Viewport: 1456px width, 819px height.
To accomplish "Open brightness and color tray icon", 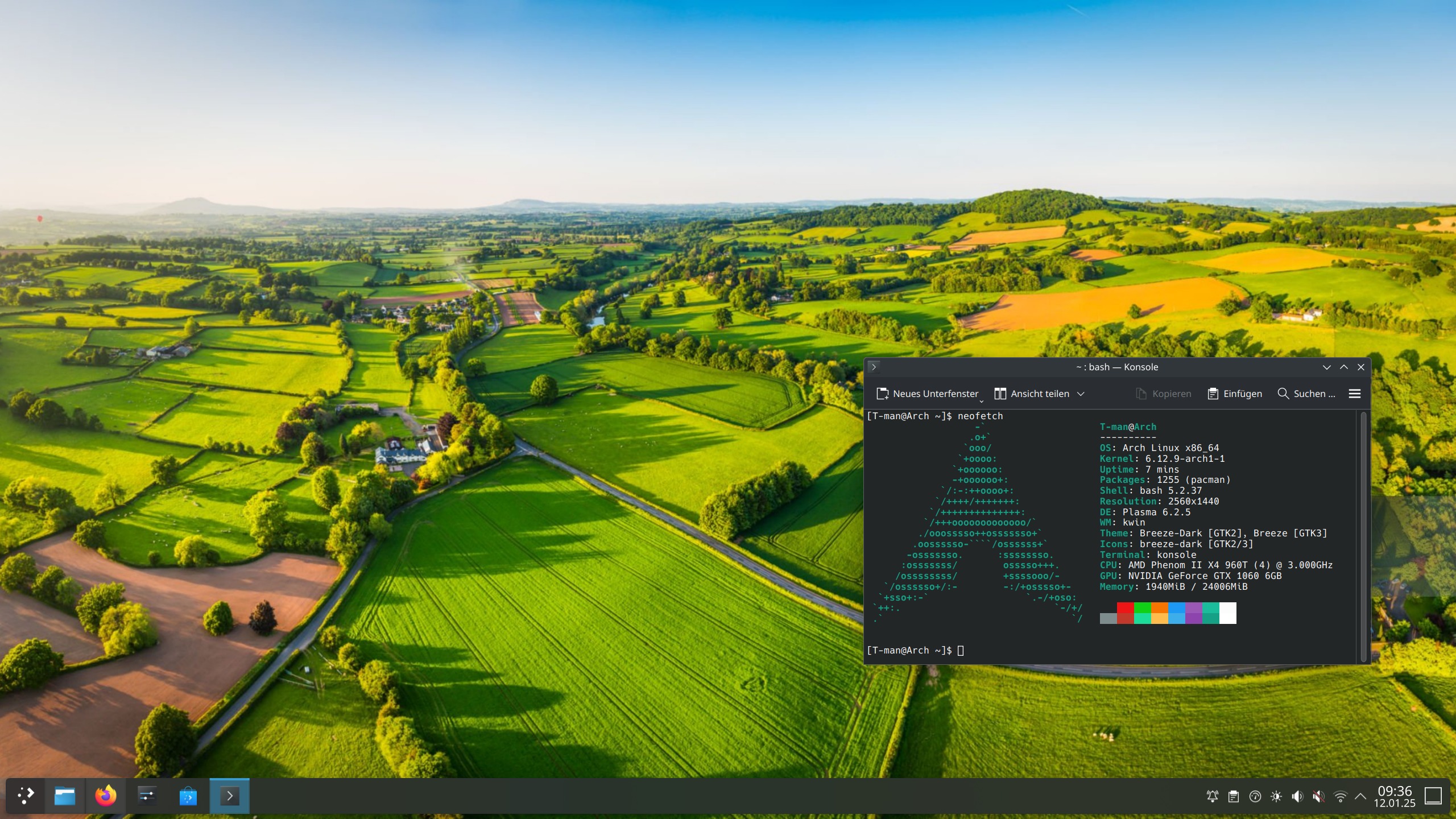I will pyautogui.click(x=1276, y=796).
